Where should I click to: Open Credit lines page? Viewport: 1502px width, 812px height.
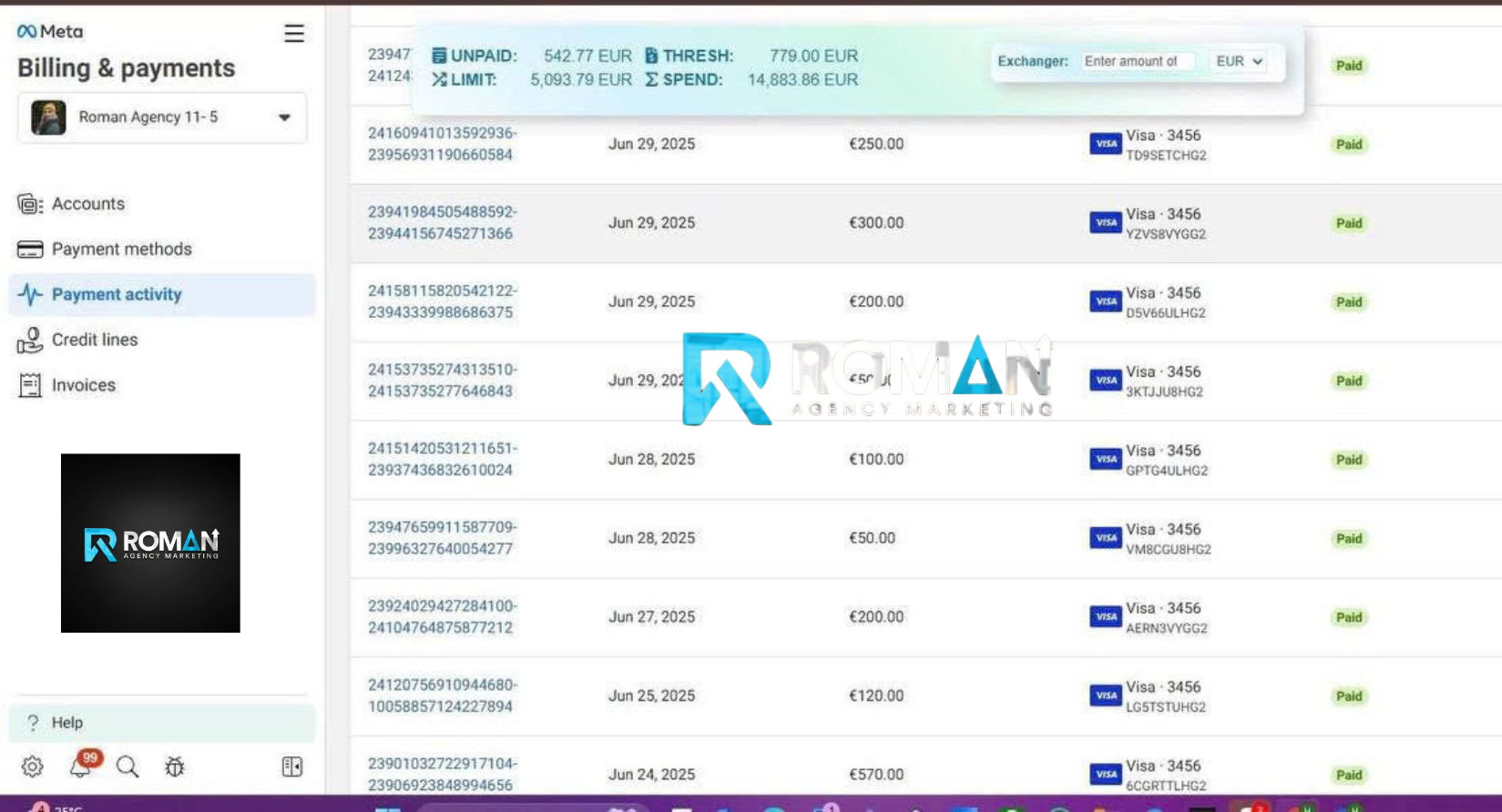pyautogui.click(x=95, y=340)
